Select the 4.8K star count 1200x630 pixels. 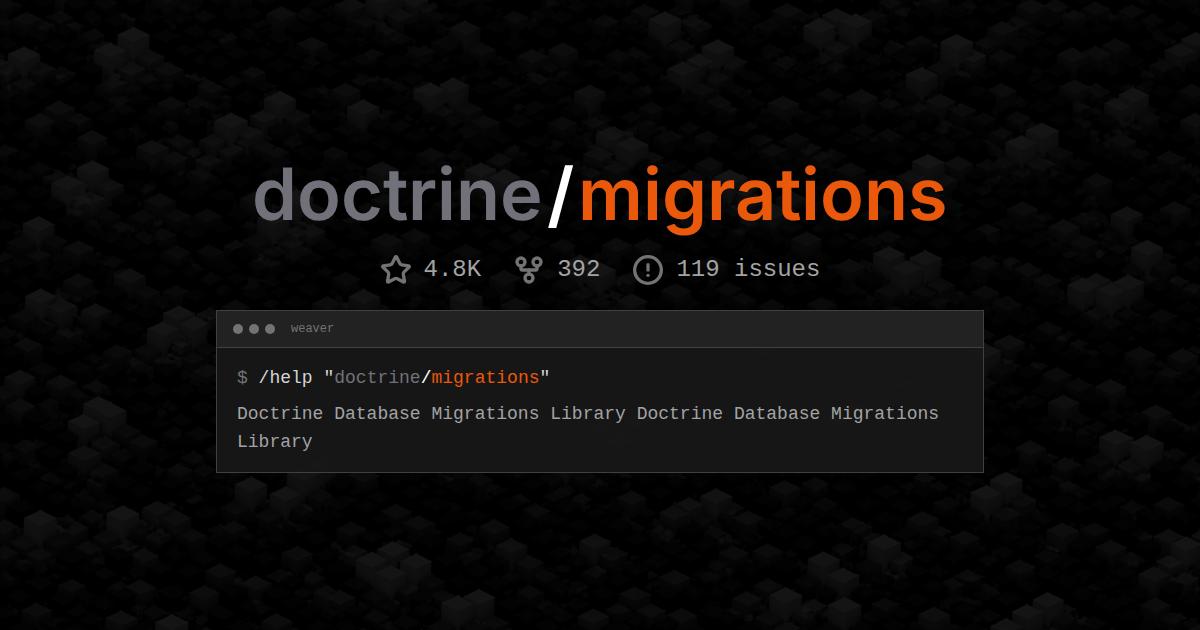pos(452,268)
